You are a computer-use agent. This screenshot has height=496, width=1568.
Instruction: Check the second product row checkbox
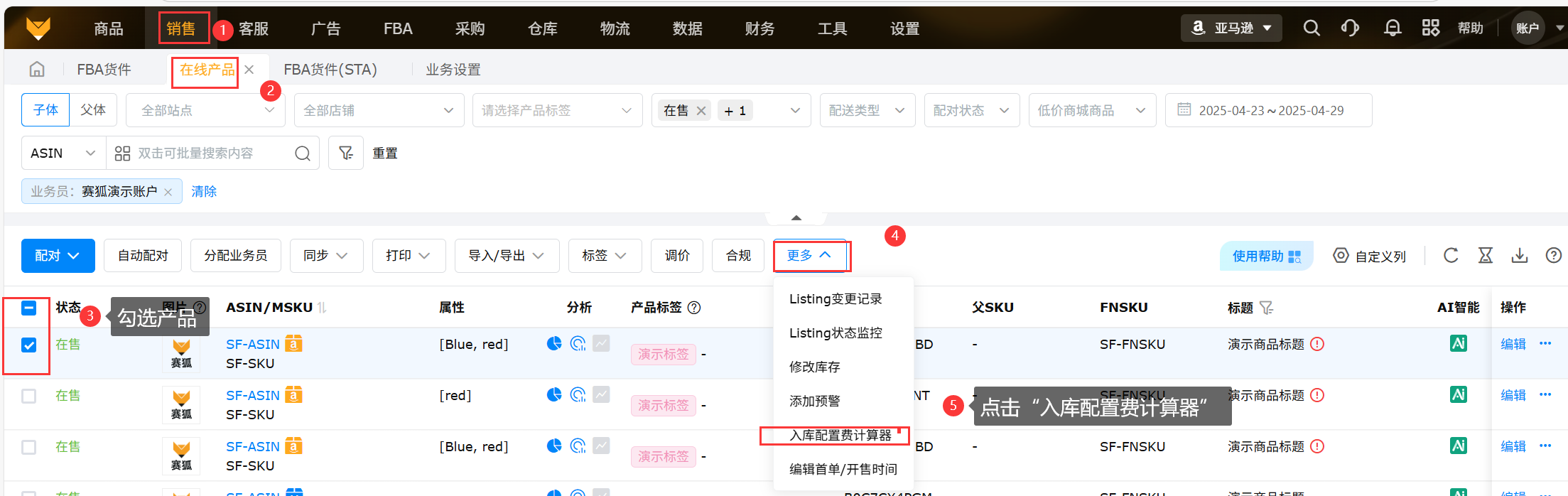pyautogui.click(x=28, y=396)
